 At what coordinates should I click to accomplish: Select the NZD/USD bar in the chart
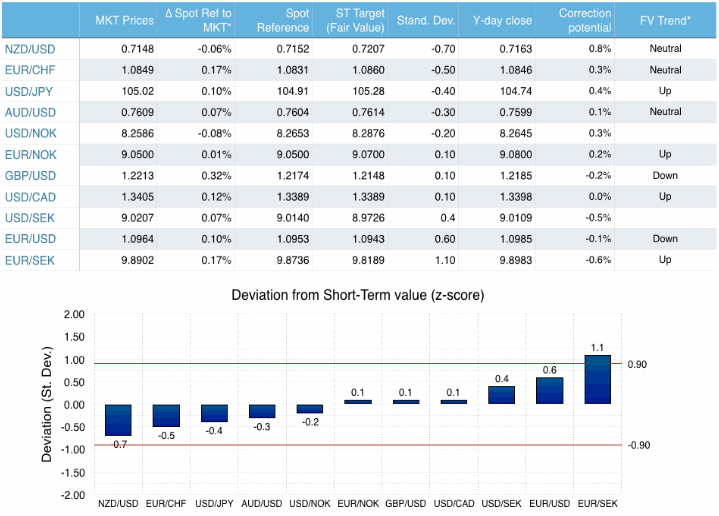(118, 421)
